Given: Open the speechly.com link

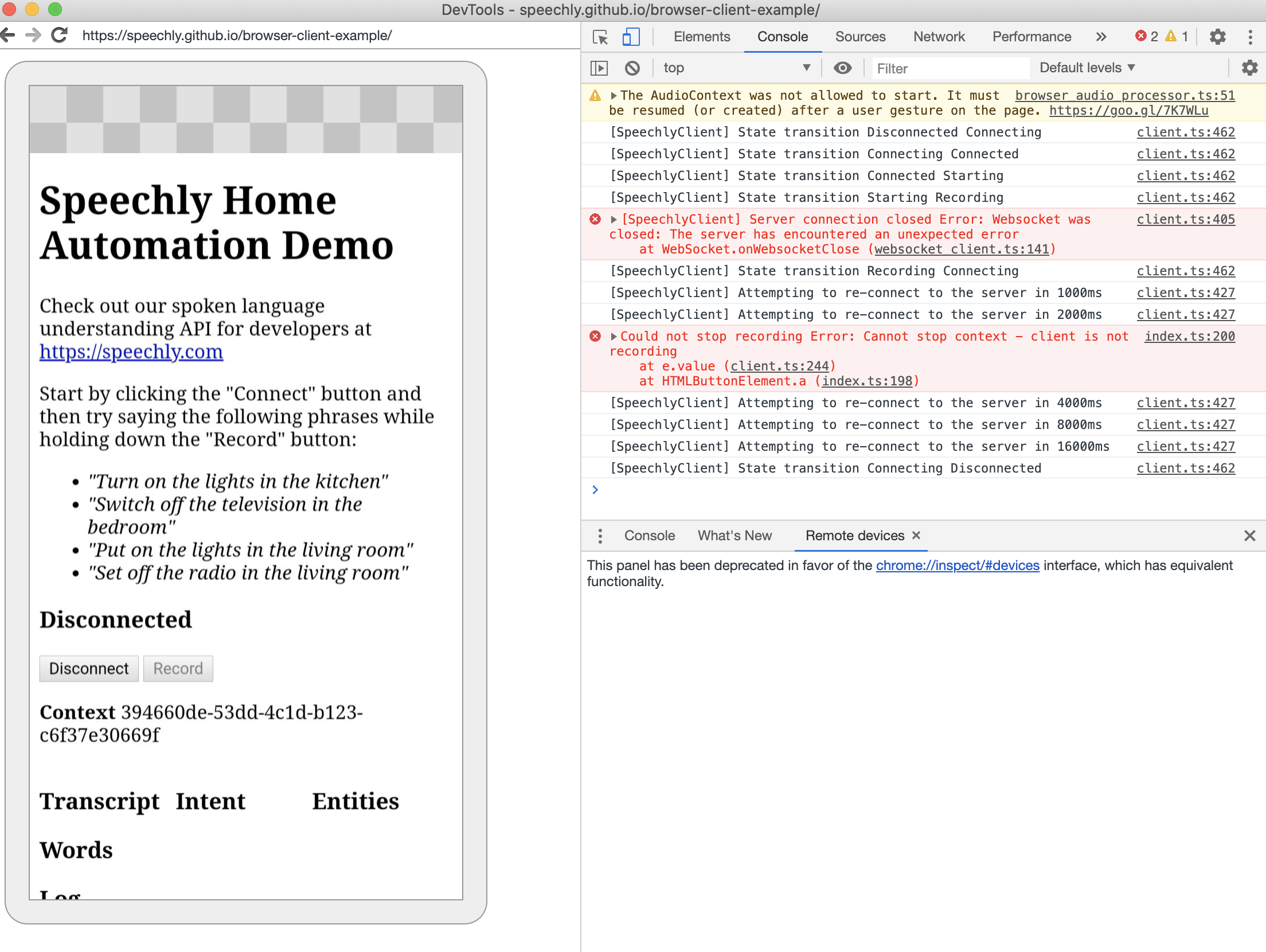Looking at the screenshot, I should 131,352.
